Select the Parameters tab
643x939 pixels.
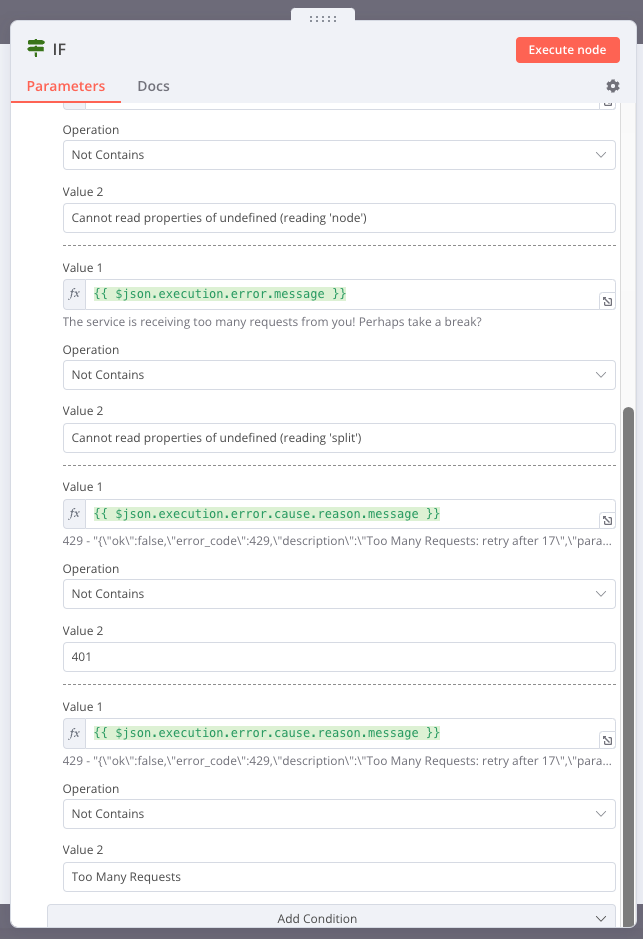[66, 86]
